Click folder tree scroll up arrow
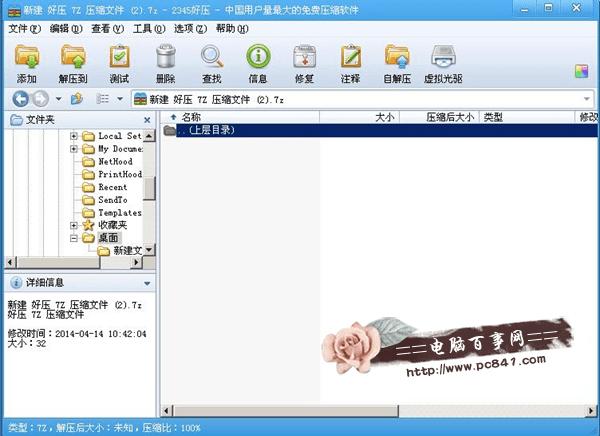This screenshot has height=436, width=600. (x=149, y=136)
